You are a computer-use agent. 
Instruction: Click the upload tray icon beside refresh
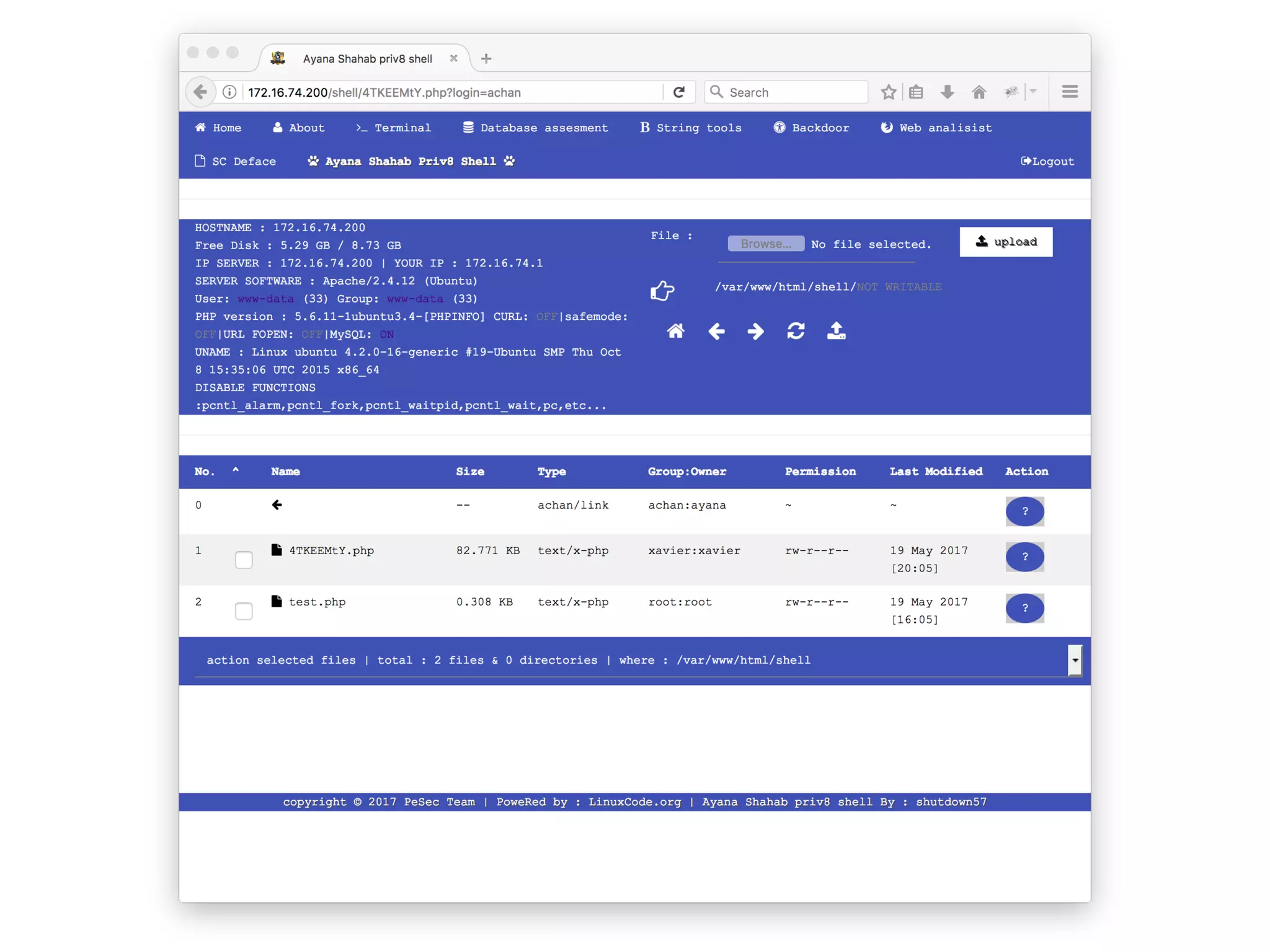pos(836,331)
